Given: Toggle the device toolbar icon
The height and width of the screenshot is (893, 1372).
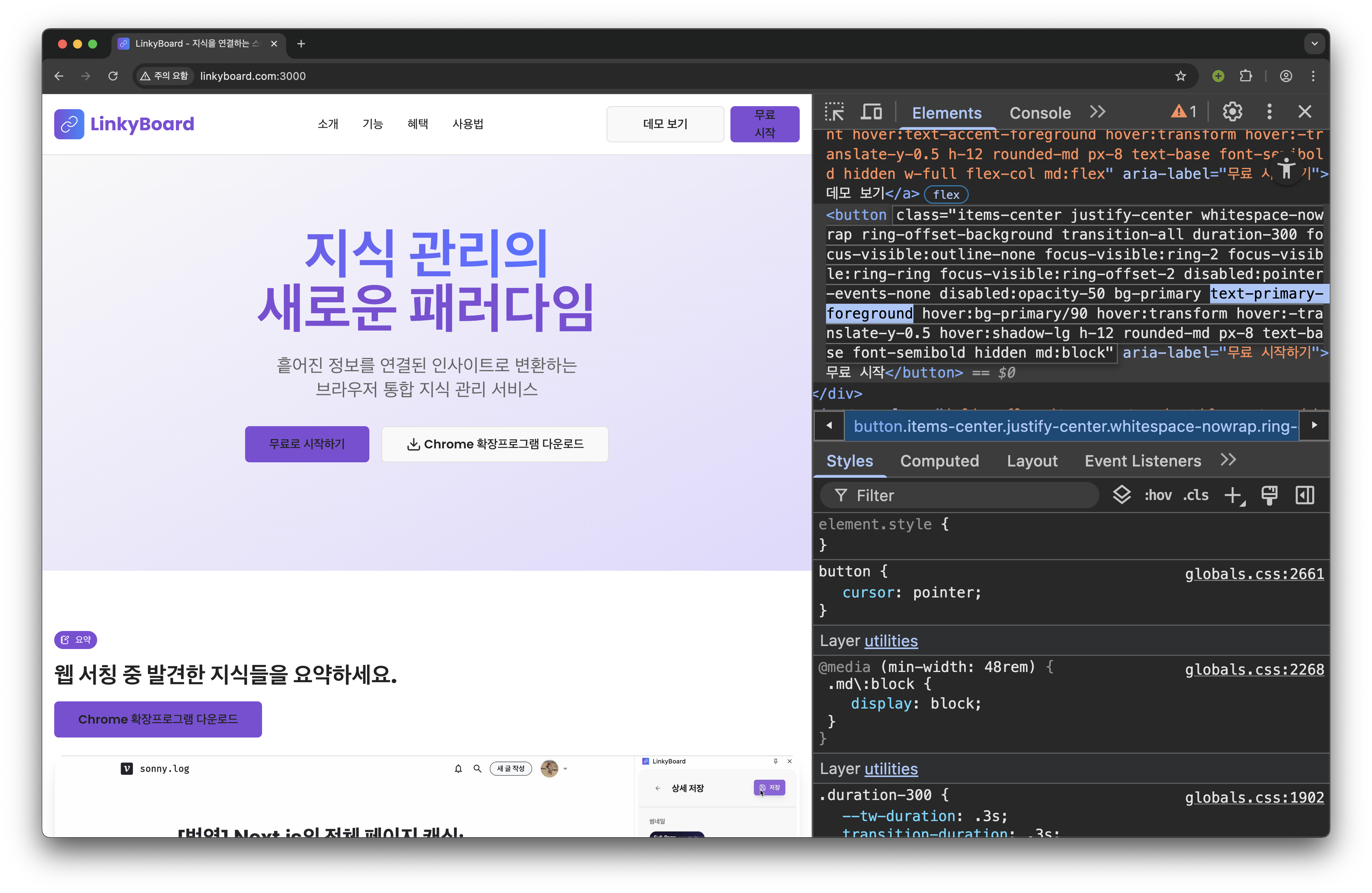Looking at the screenshot, I should 871,112.
